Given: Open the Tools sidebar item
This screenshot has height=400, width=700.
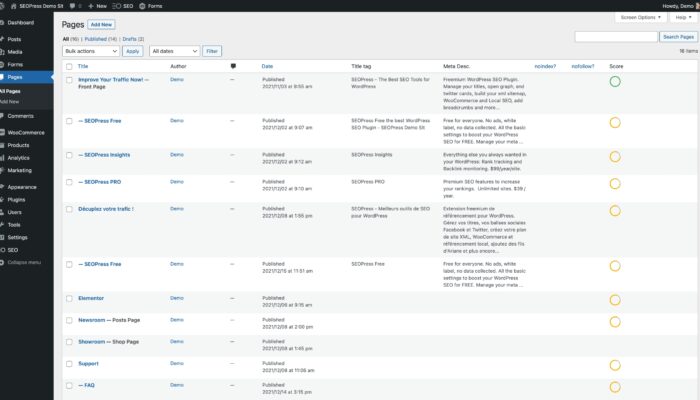Looking at the screenshot, I should pyautogui.click(x=14, y=225).
